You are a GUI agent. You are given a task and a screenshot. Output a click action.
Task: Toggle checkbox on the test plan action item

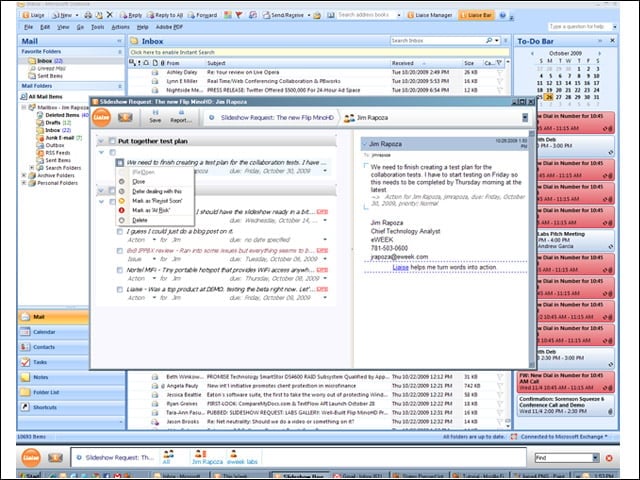(120, 162)
